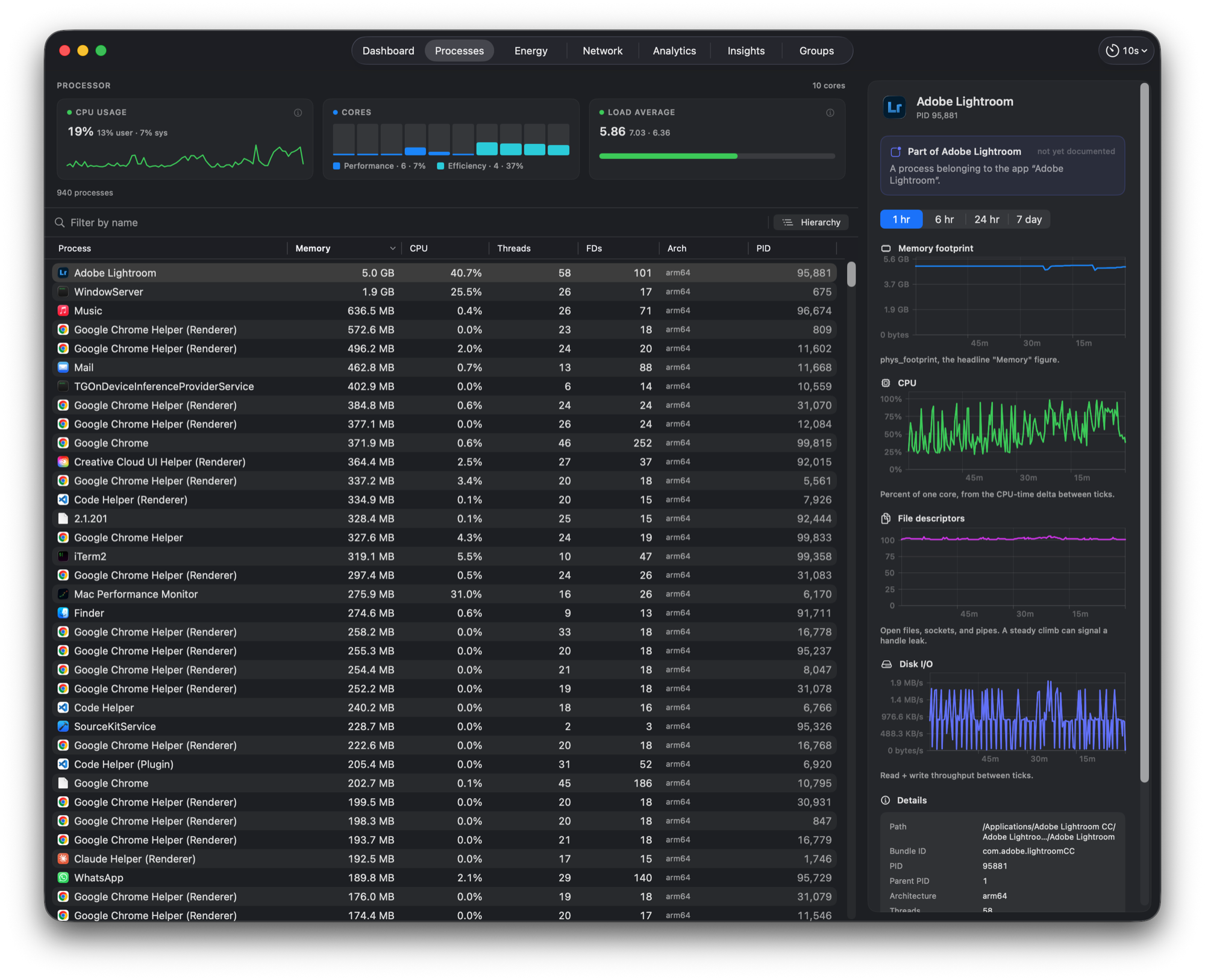Select the 24 hr time range
Image resolution: width=1205 pixels, height=980 pixels.
(x=987, y=219)
